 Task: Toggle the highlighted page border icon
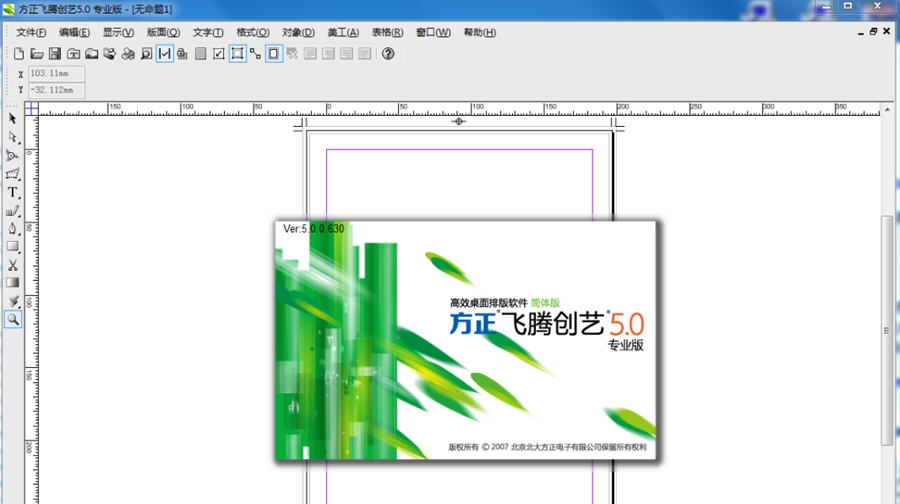click(x=274, y=53)
